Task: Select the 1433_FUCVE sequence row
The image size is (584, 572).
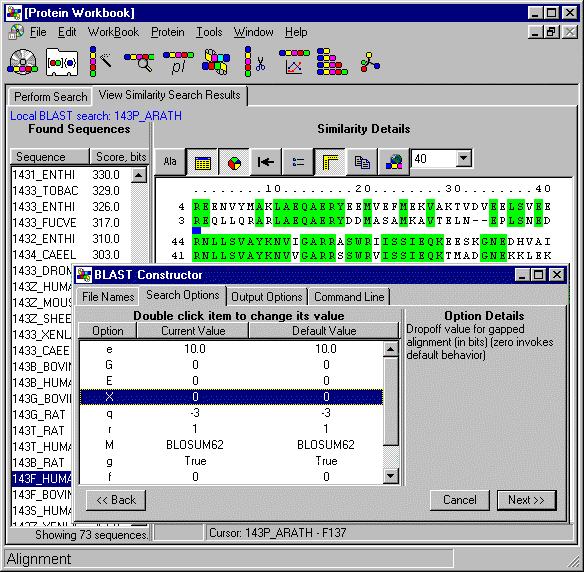Action: click(x=71, y=223)
